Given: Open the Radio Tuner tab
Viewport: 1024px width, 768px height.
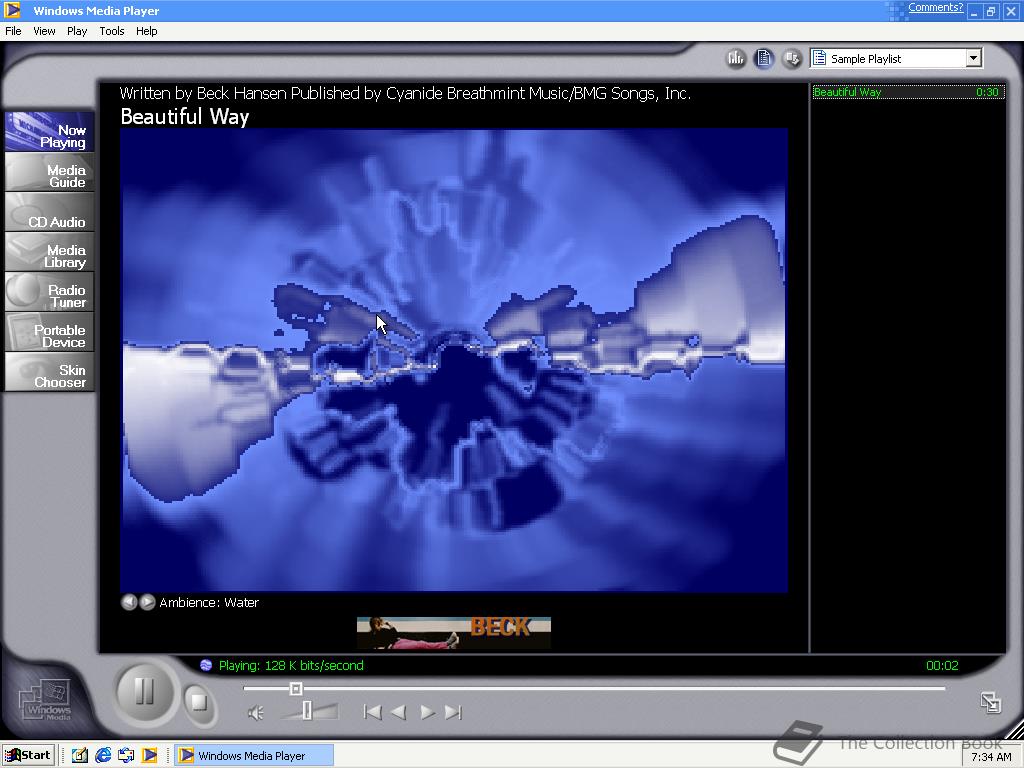Looking at the screenshot, I should pyautogui.click(x=50, y=293).
